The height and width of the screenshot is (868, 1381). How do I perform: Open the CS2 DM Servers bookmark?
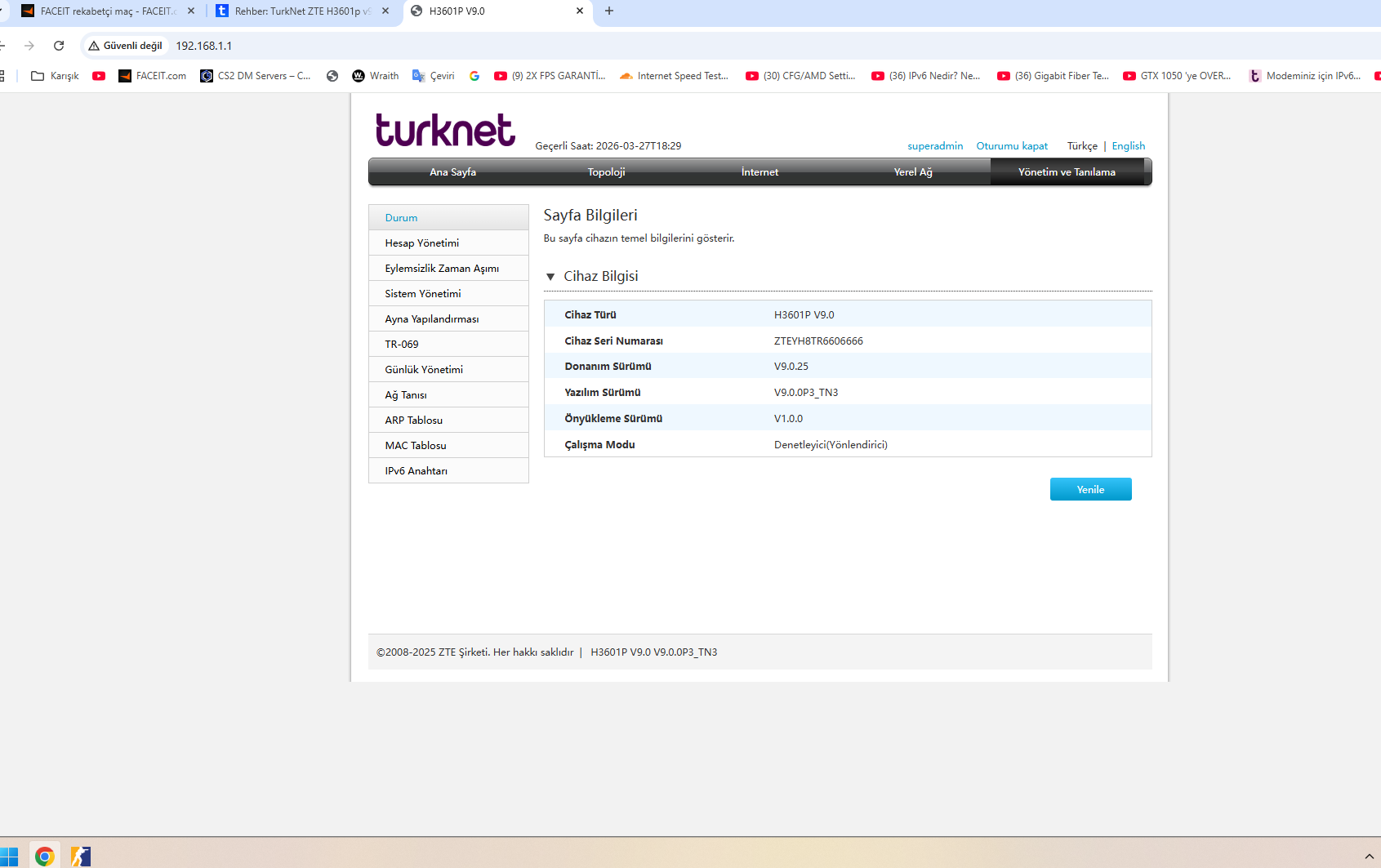tap(256, 76)
